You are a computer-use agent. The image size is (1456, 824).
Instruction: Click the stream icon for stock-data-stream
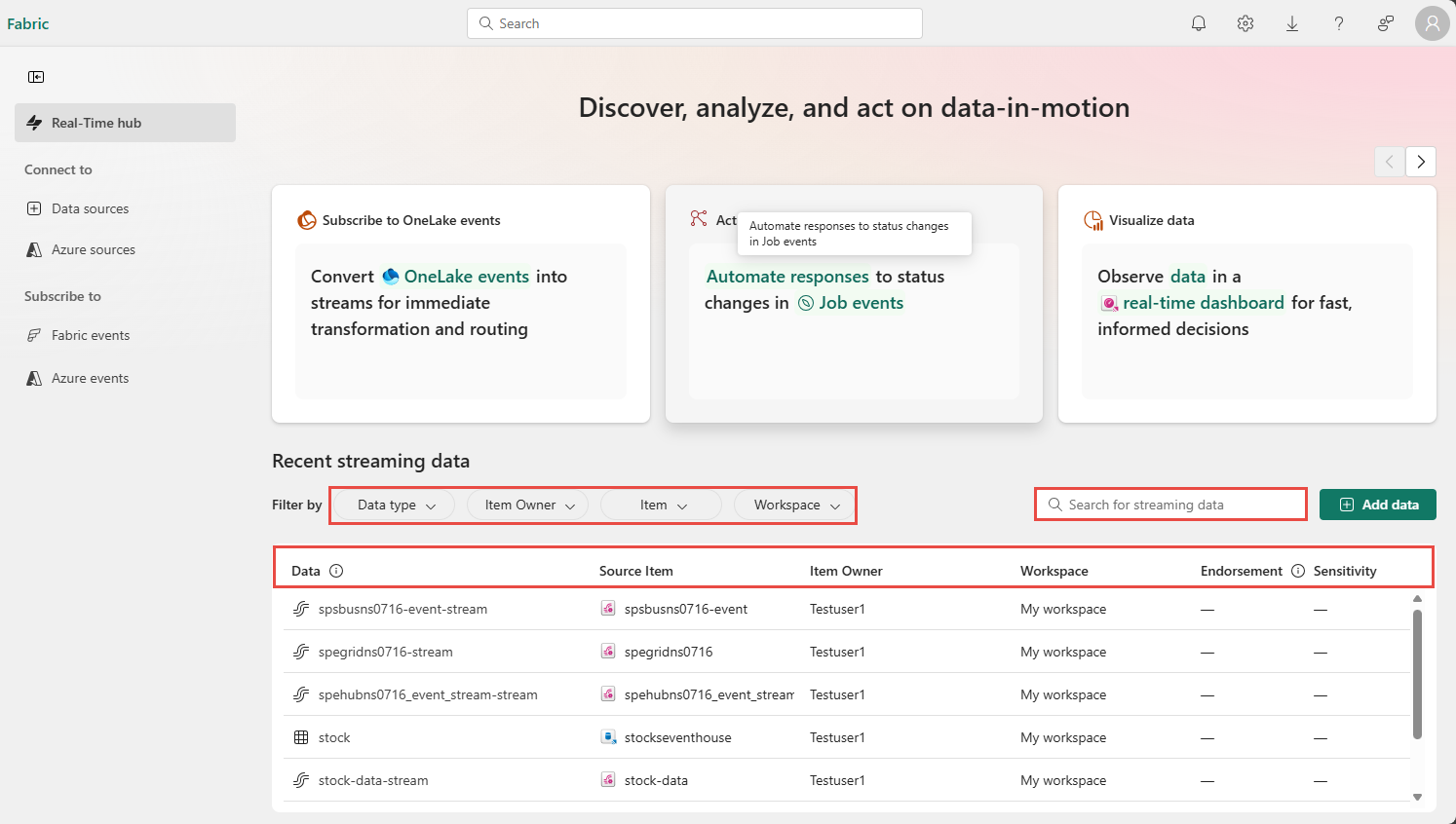coord(301,780)
